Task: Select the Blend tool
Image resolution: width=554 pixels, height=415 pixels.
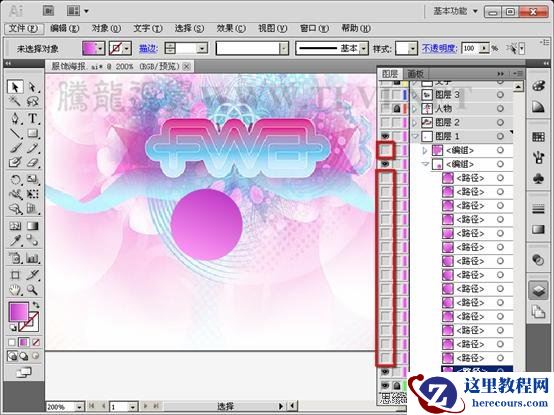Action: [33, 241]
